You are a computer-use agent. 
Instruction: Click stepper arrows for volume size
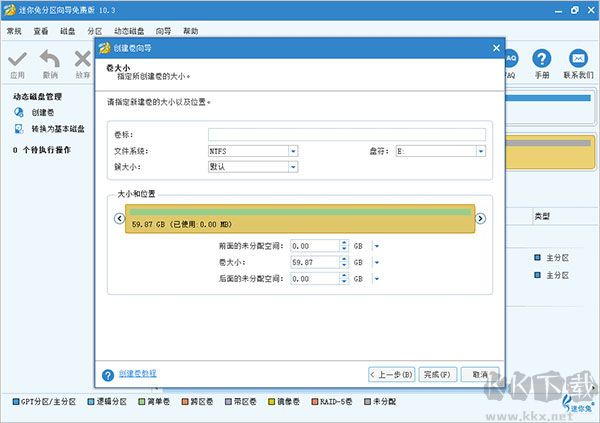(344, 262)
